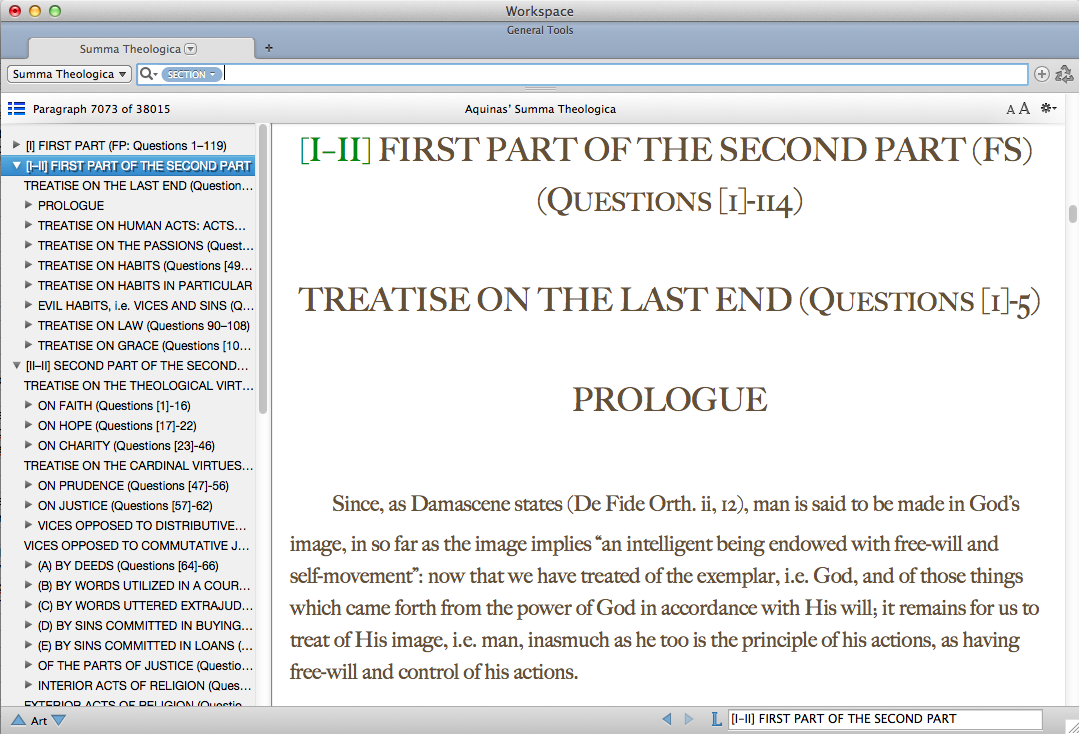Increase text size with large A
This screenshot has width=1079, height=734.
pyautogui.click(x=1024, y=108)
